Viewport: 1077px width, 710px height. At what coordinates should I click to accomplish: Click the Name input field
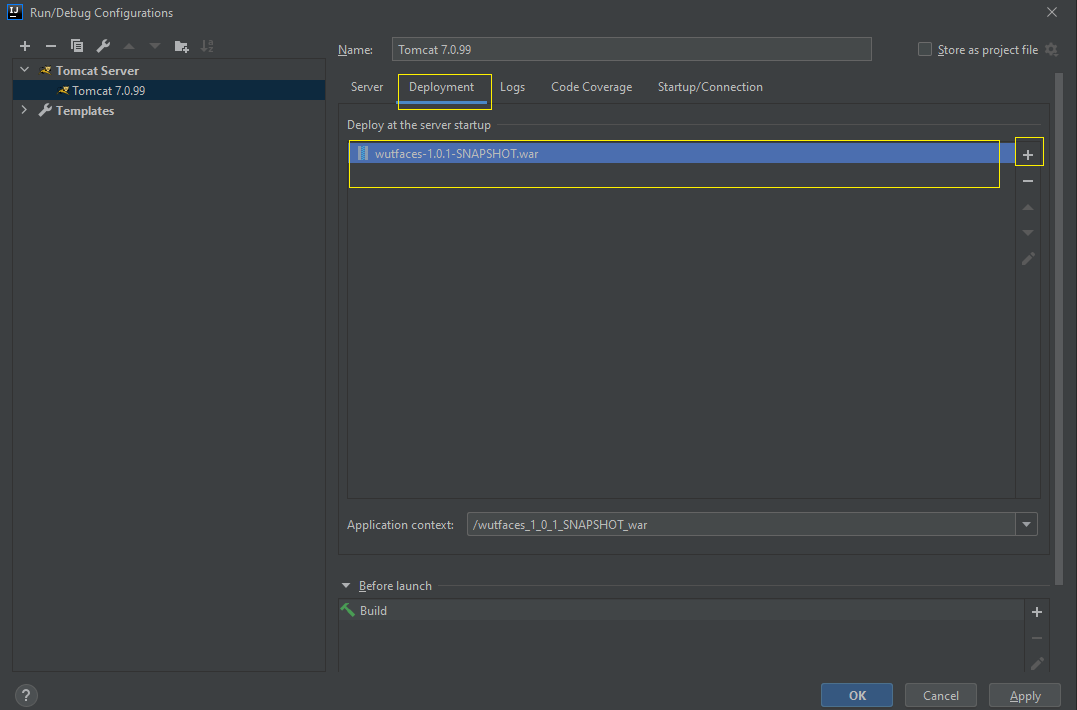(x=630, y=50)
